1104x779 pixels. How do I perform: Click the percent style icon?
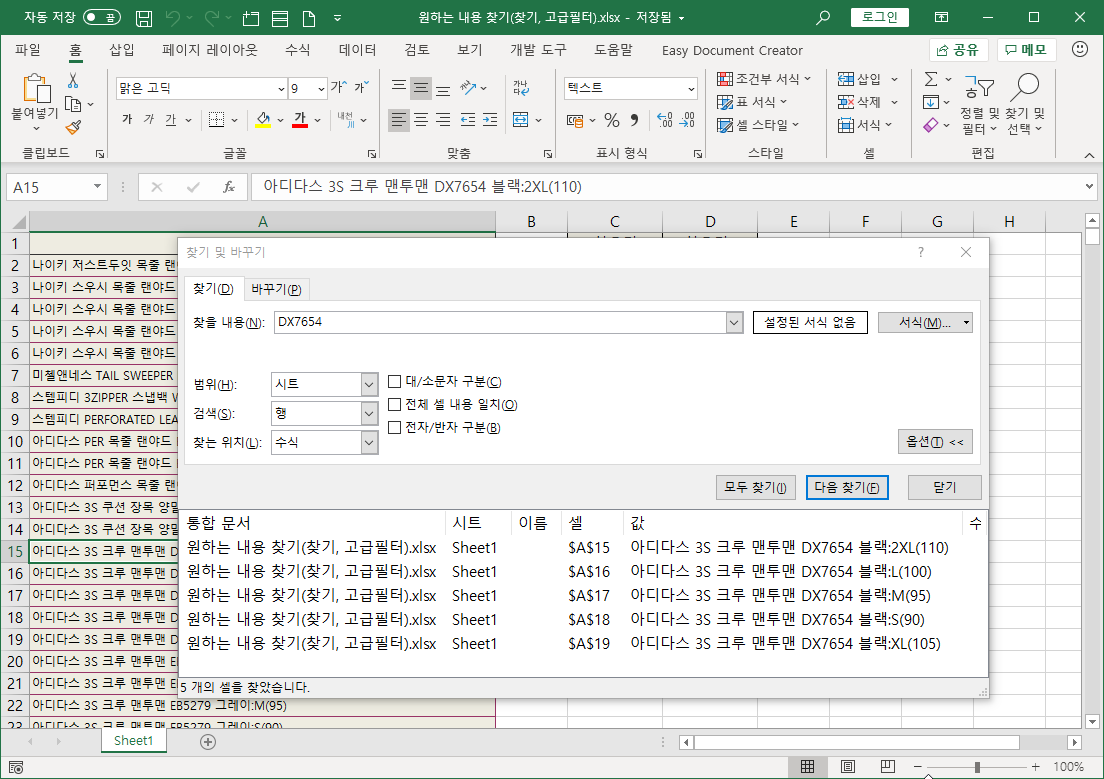click(x=612, y=120)
